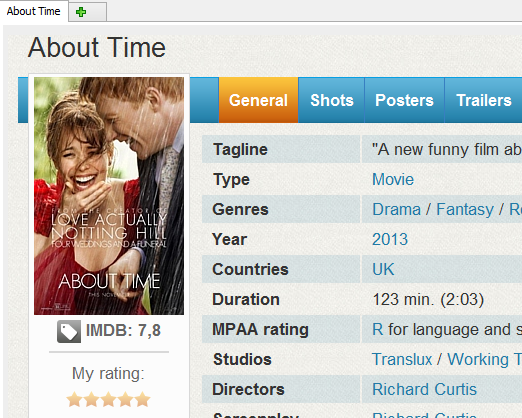Click the IMDB: 7,8 rating text
The width and height of the screenshot is (522, 418).
click(123, 331)
